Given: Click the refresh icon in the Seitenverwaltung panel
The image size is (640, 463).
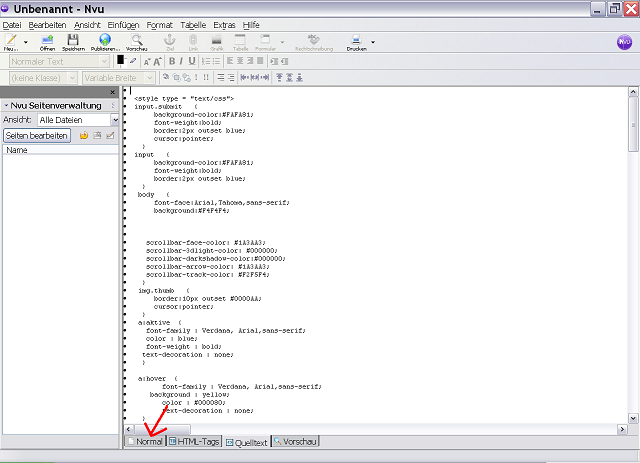Looking at the screenshot, I should [84, 135].
